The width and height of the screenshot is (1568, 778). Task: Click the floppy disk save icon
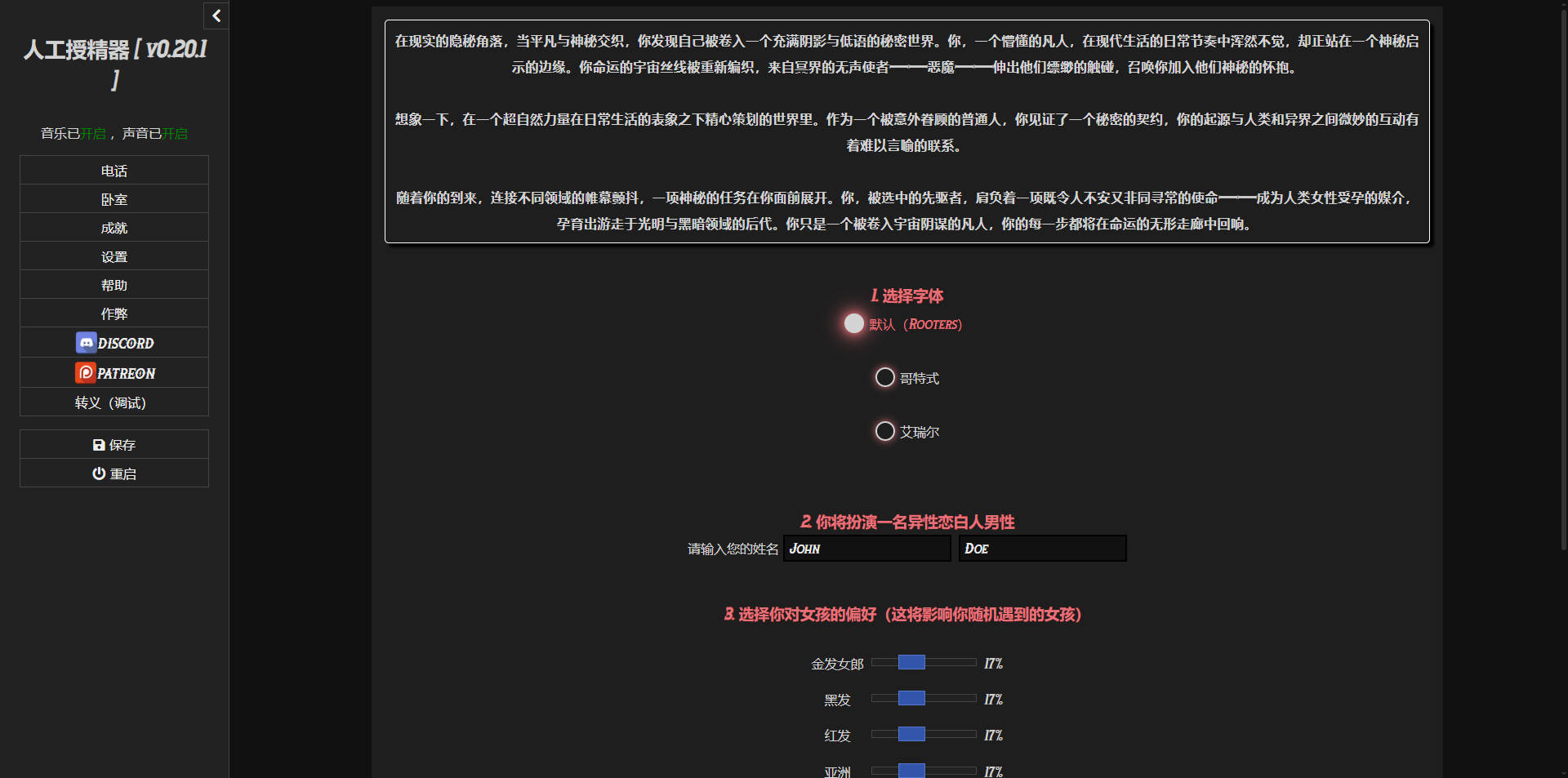coord(99,445)
